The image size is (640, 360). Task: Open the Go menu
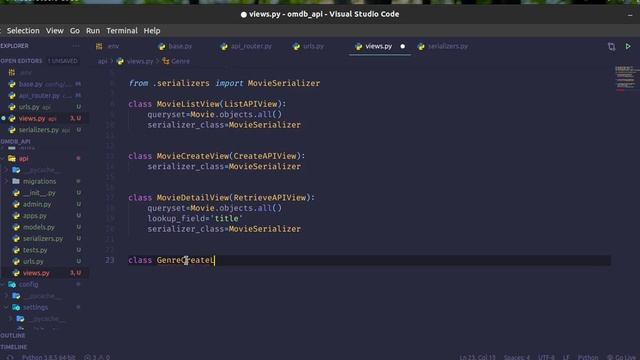pos(75,31)
